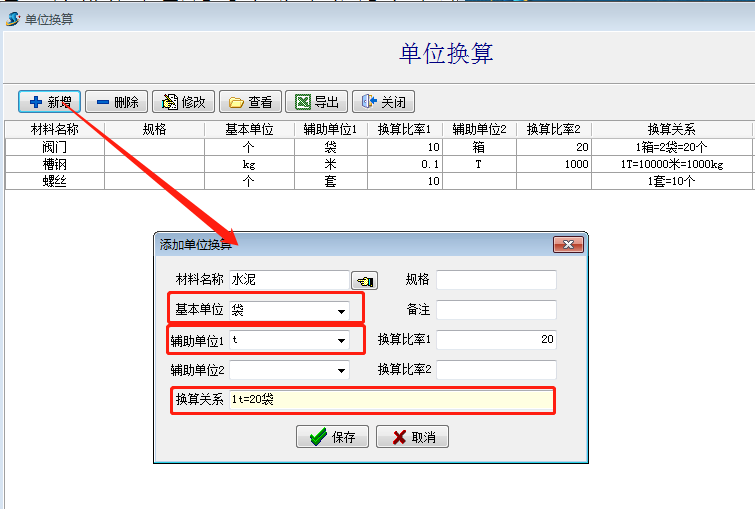
Task: Click the empty 换算比率2 field
Action: pyautogui.click(x=495, y=370)
